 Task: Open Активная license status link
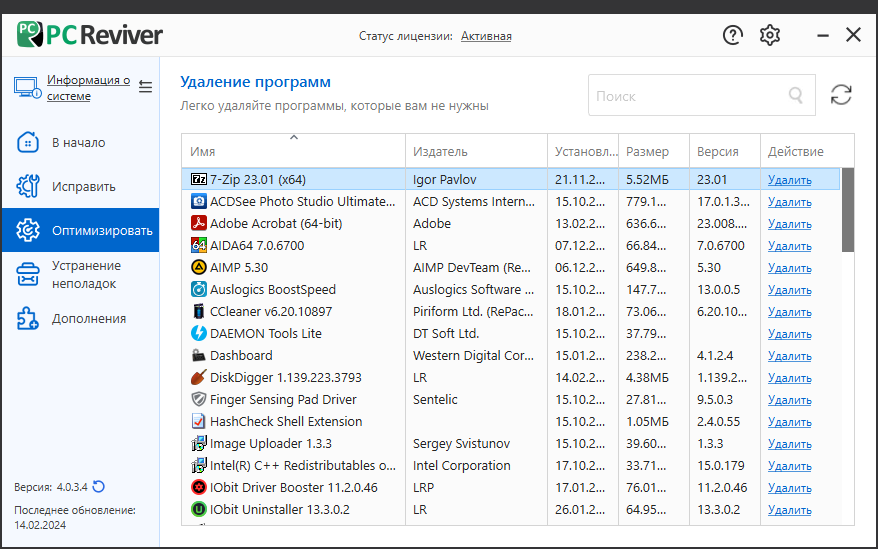coord(486,36)
